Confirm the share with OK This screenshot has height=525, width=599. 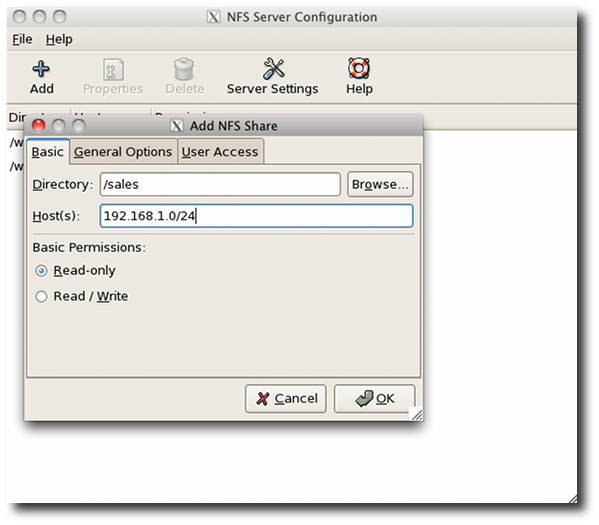[374, 399]
